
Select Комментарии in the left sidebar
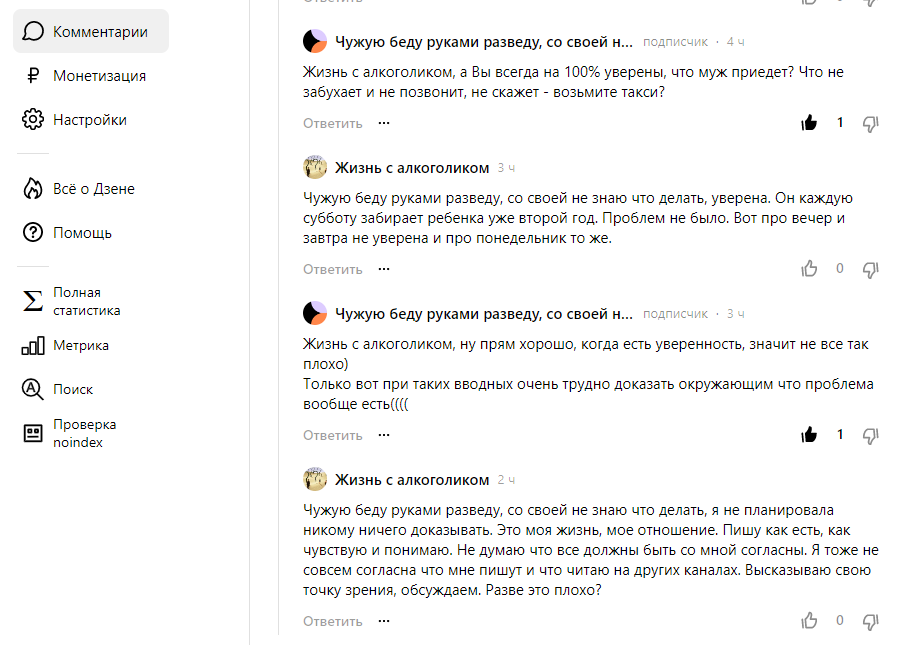tap(90, 30)
